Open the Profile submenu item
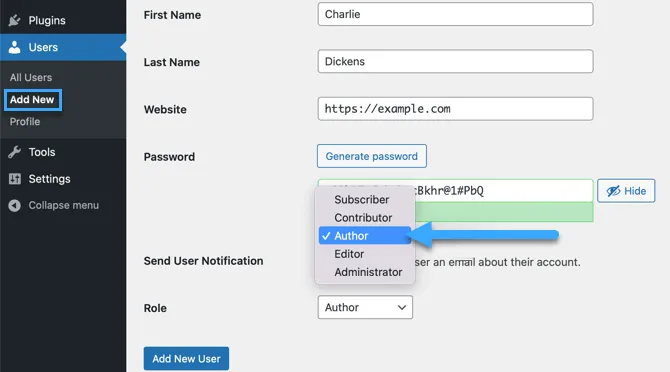 pos(25,122)
